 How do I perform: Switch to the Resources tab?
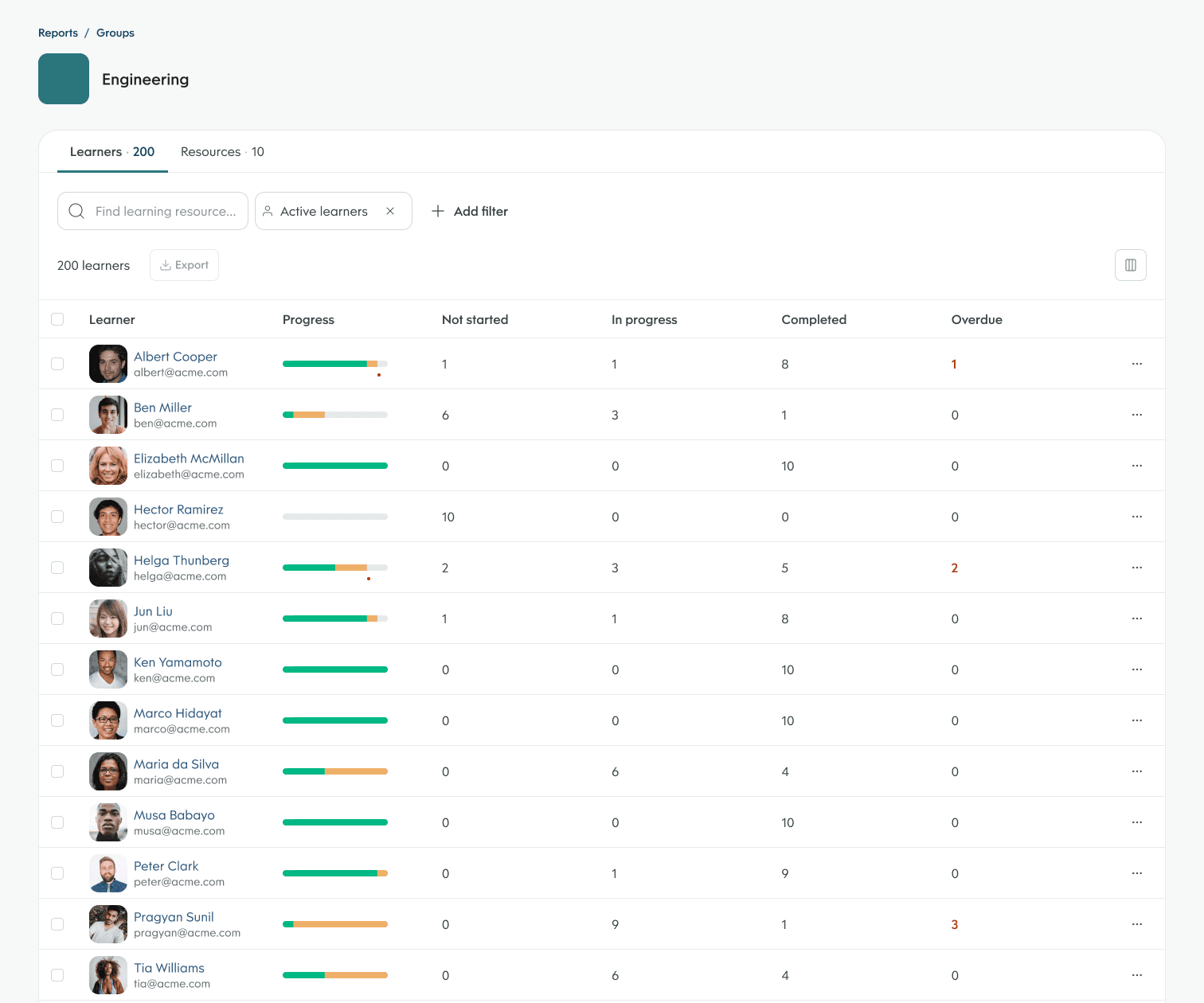pyautogui.click(x=222, y=152)
